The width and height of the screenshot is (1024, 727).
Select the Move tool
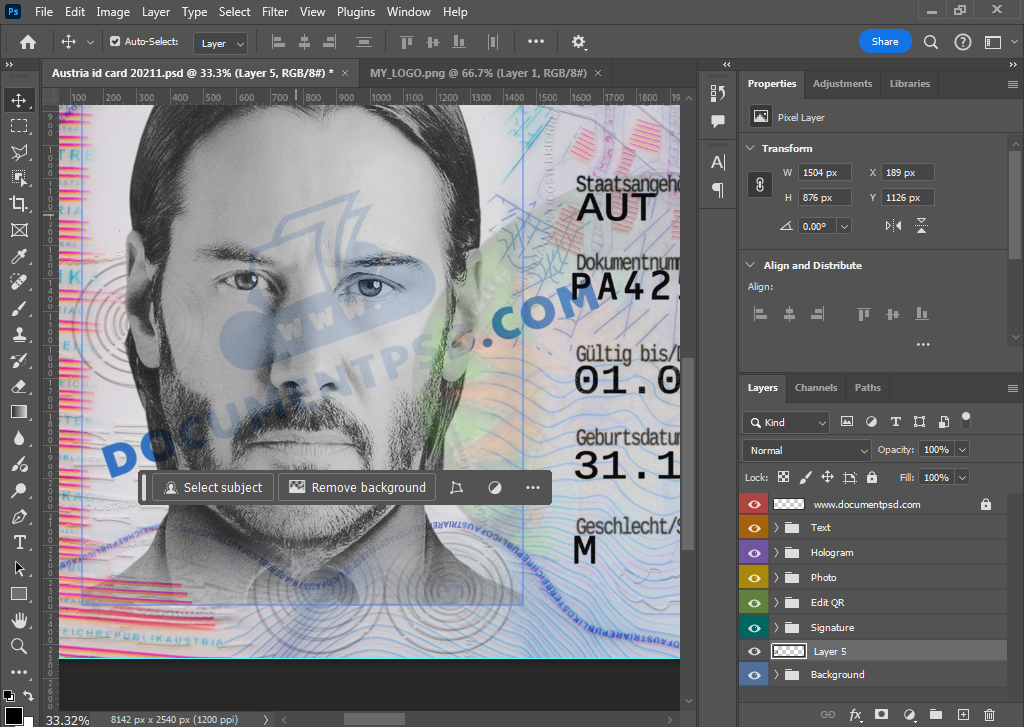(19, 100)
